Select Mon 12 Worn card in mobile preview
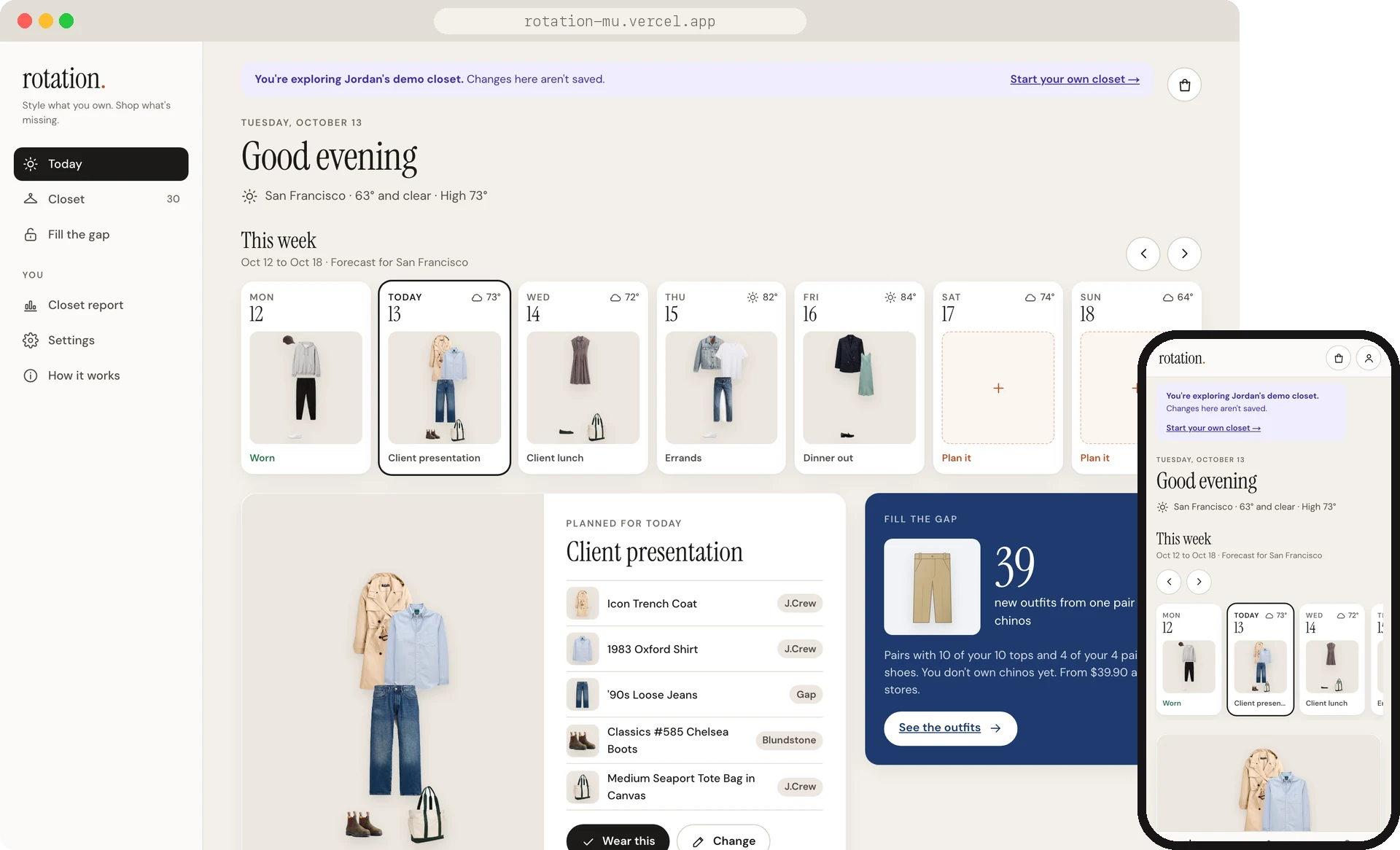Viewport: 1400px width, 850px height. coord(1189,659)
